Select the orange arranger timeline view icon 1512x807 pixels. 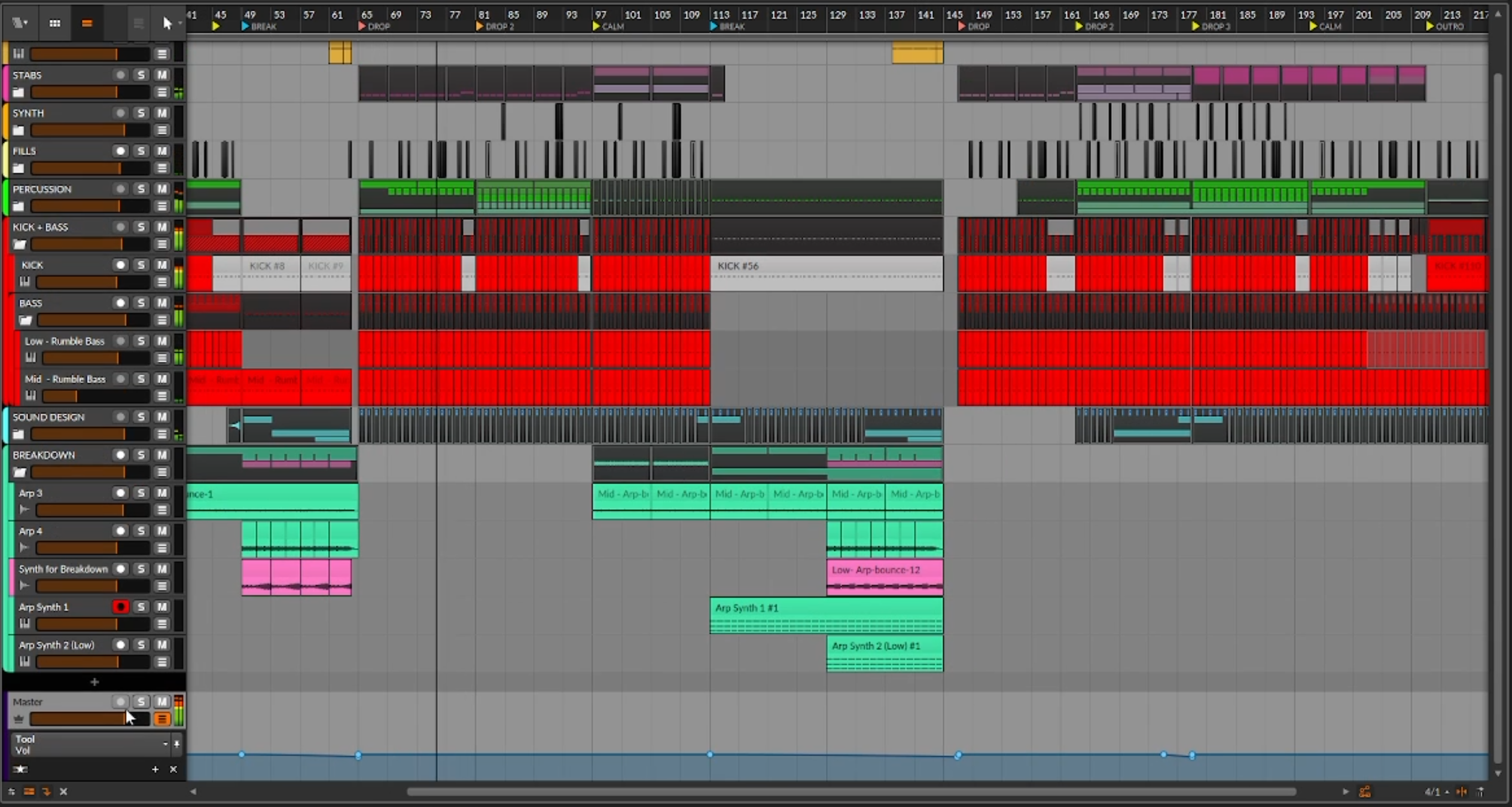[x=87, y=23]
